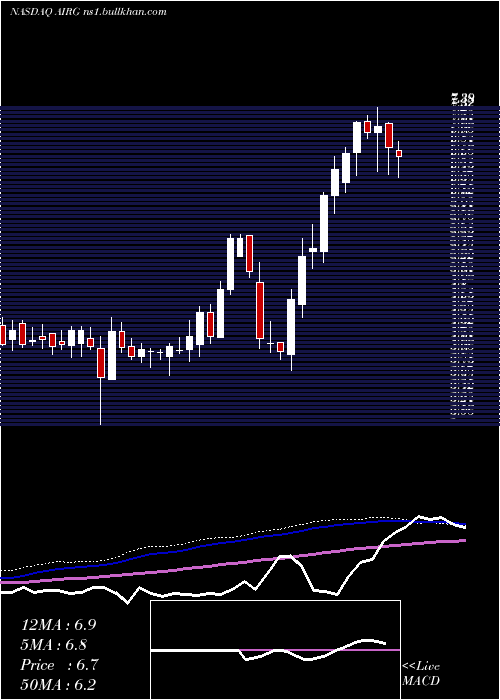
Task: Click the <<Live MACD label
Action: [x=421, y=674]
